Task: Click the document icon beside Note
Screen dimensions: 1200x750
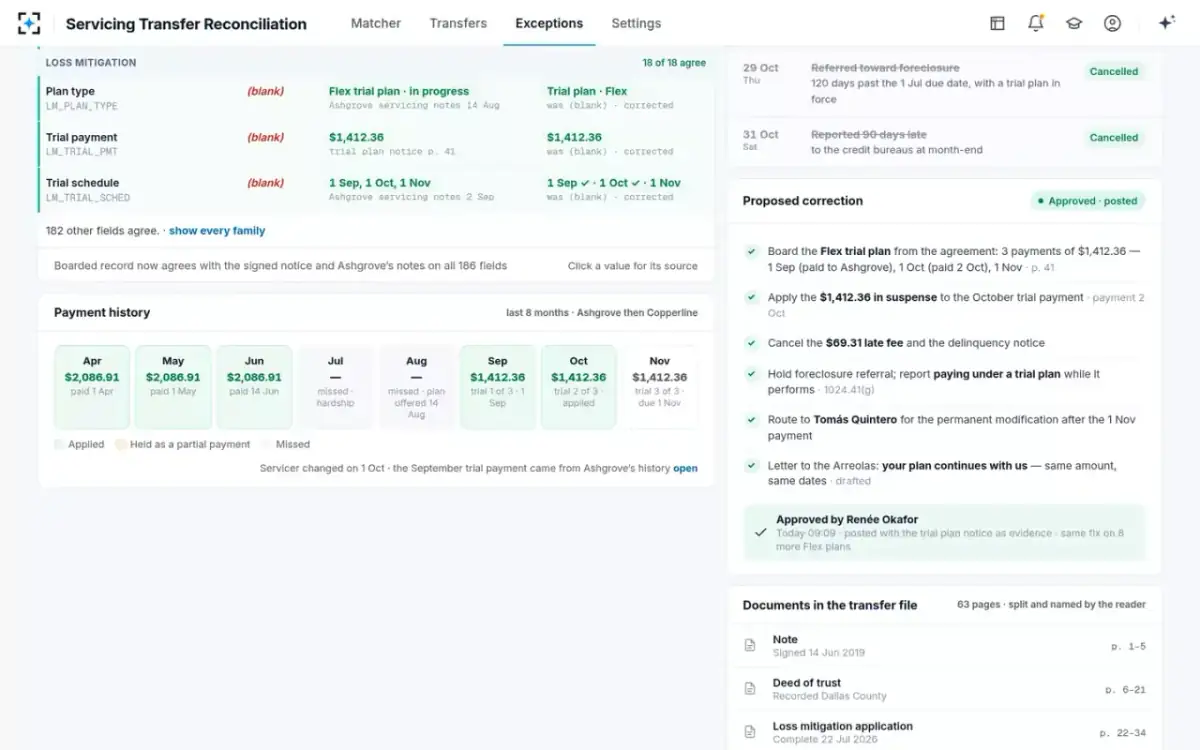Action: (750, 646)
